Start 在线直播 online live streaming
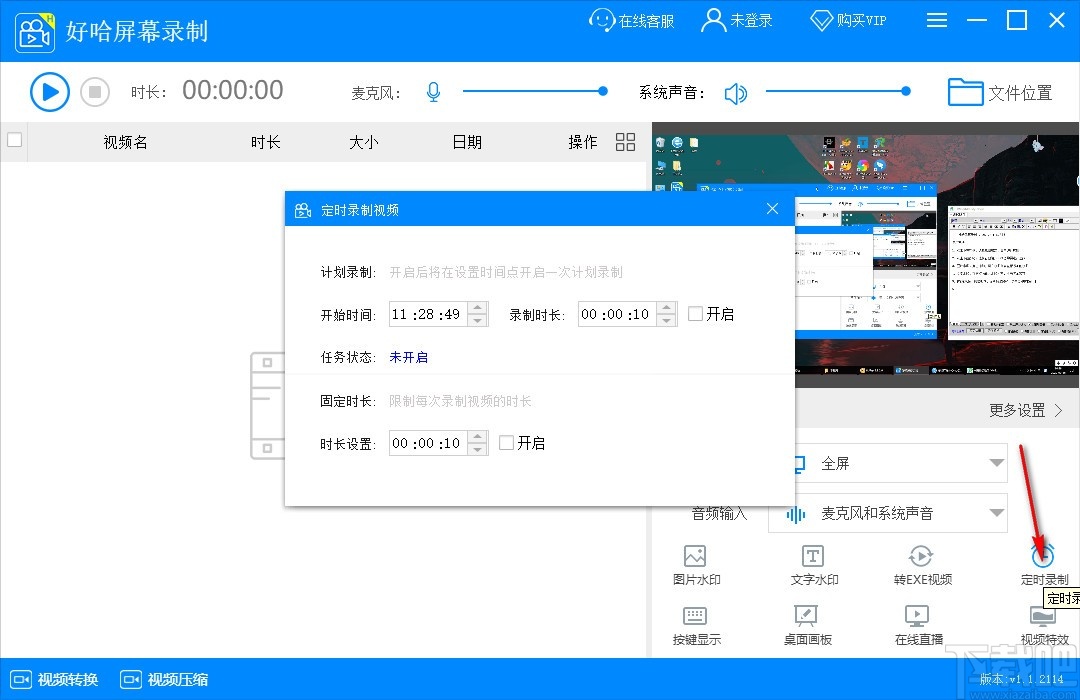Screen dimensions: 1080x700 (918, 627)
